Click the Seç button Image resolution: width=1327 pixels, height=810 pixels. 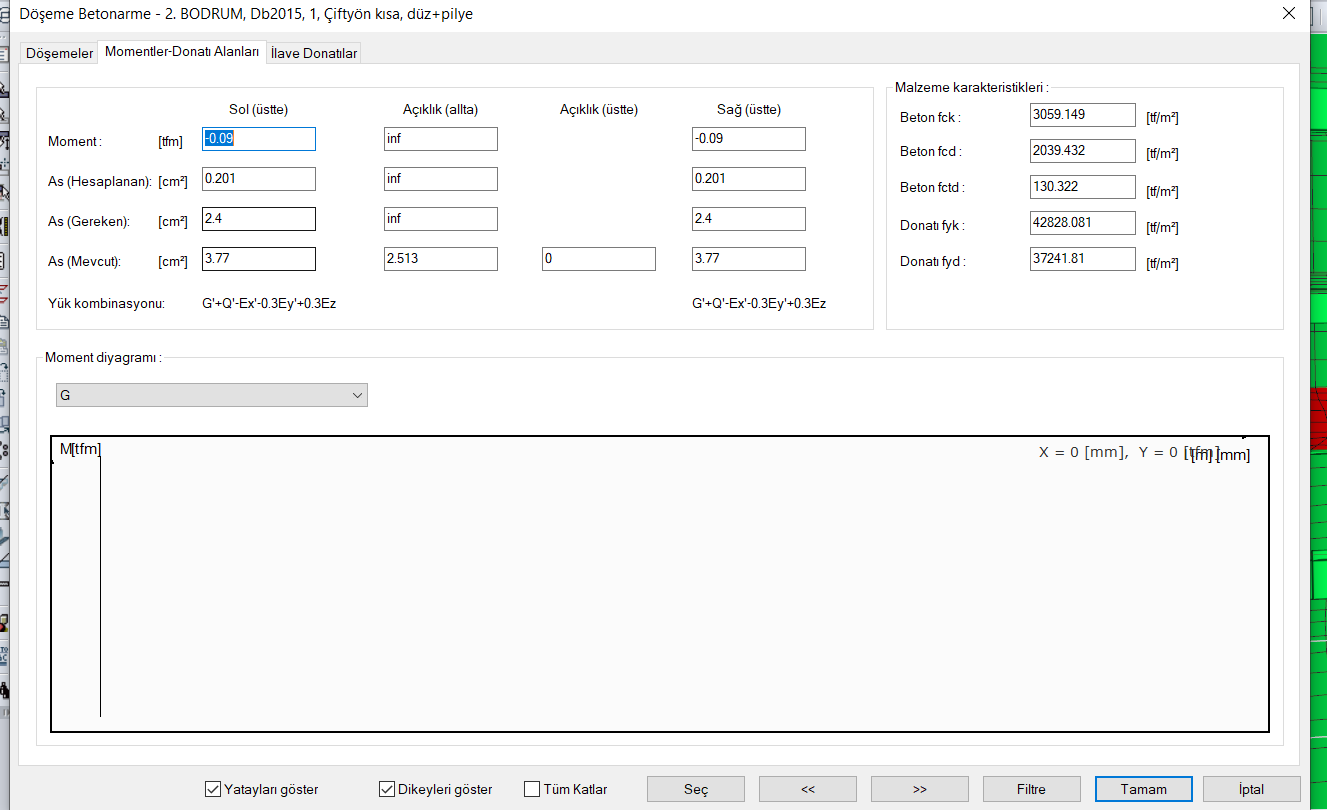pyautogui.click(x=696, y=789)
